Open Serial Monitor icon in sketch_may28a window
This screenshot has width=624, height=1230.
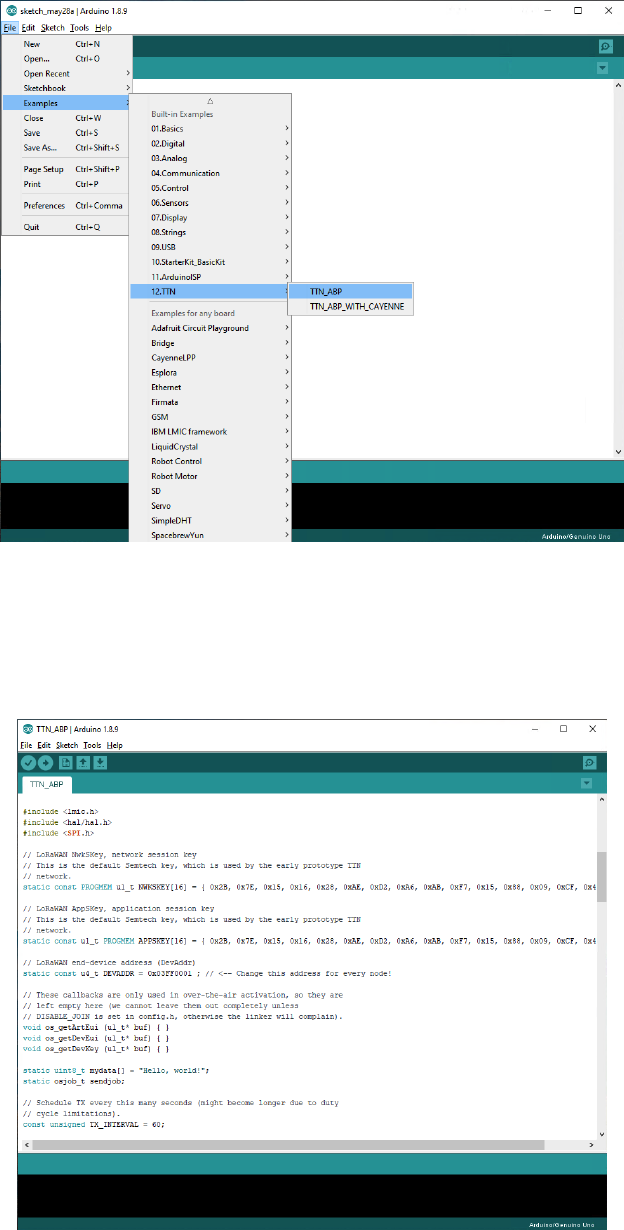(x=604, y=46)
